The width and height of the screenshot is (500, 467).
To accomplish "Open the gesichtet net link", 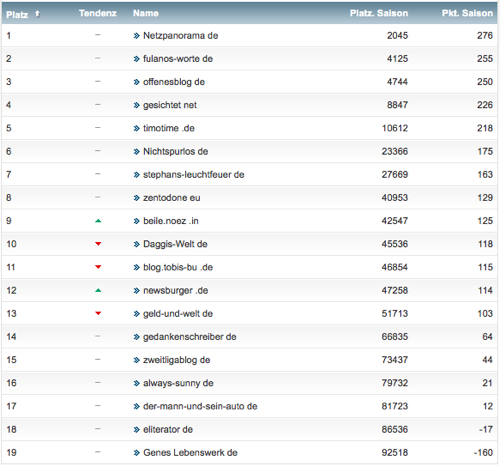I will [170, 105].
